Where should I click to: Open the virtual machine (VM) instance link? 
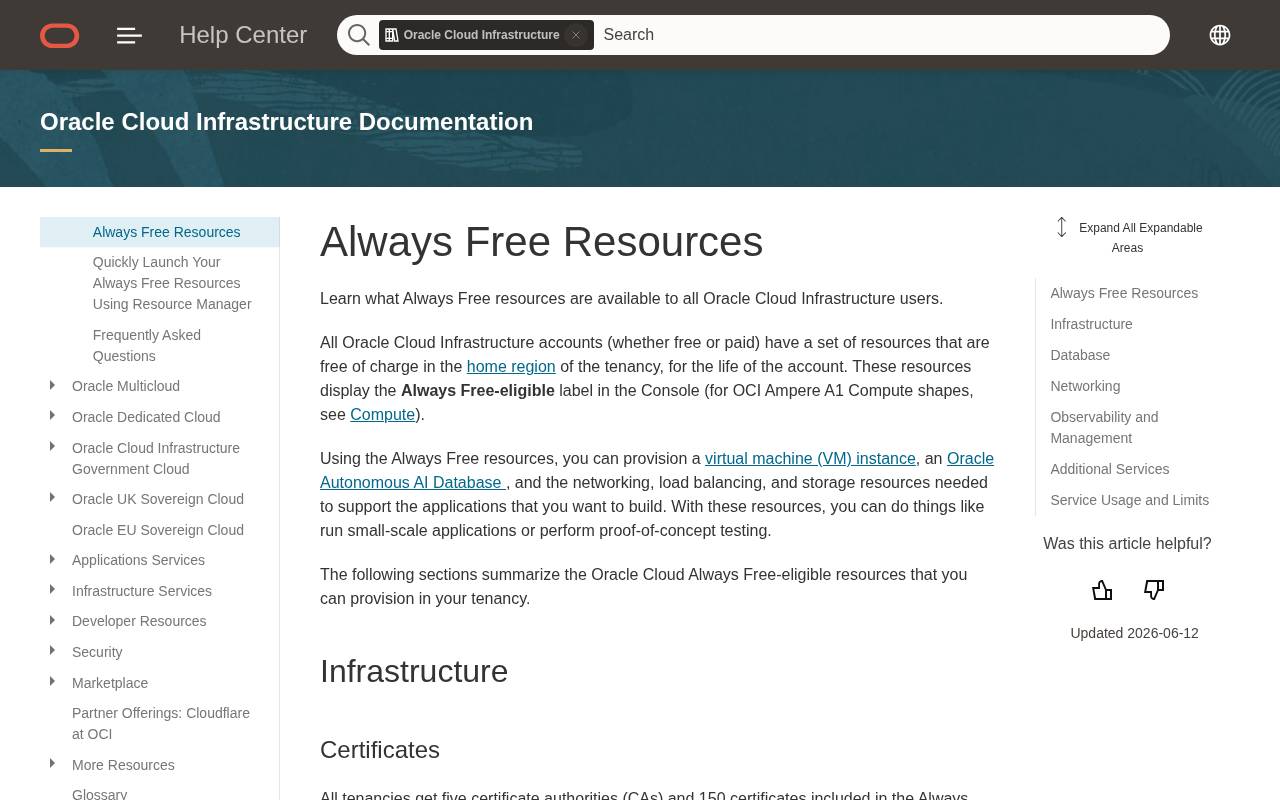pos(810,458)
